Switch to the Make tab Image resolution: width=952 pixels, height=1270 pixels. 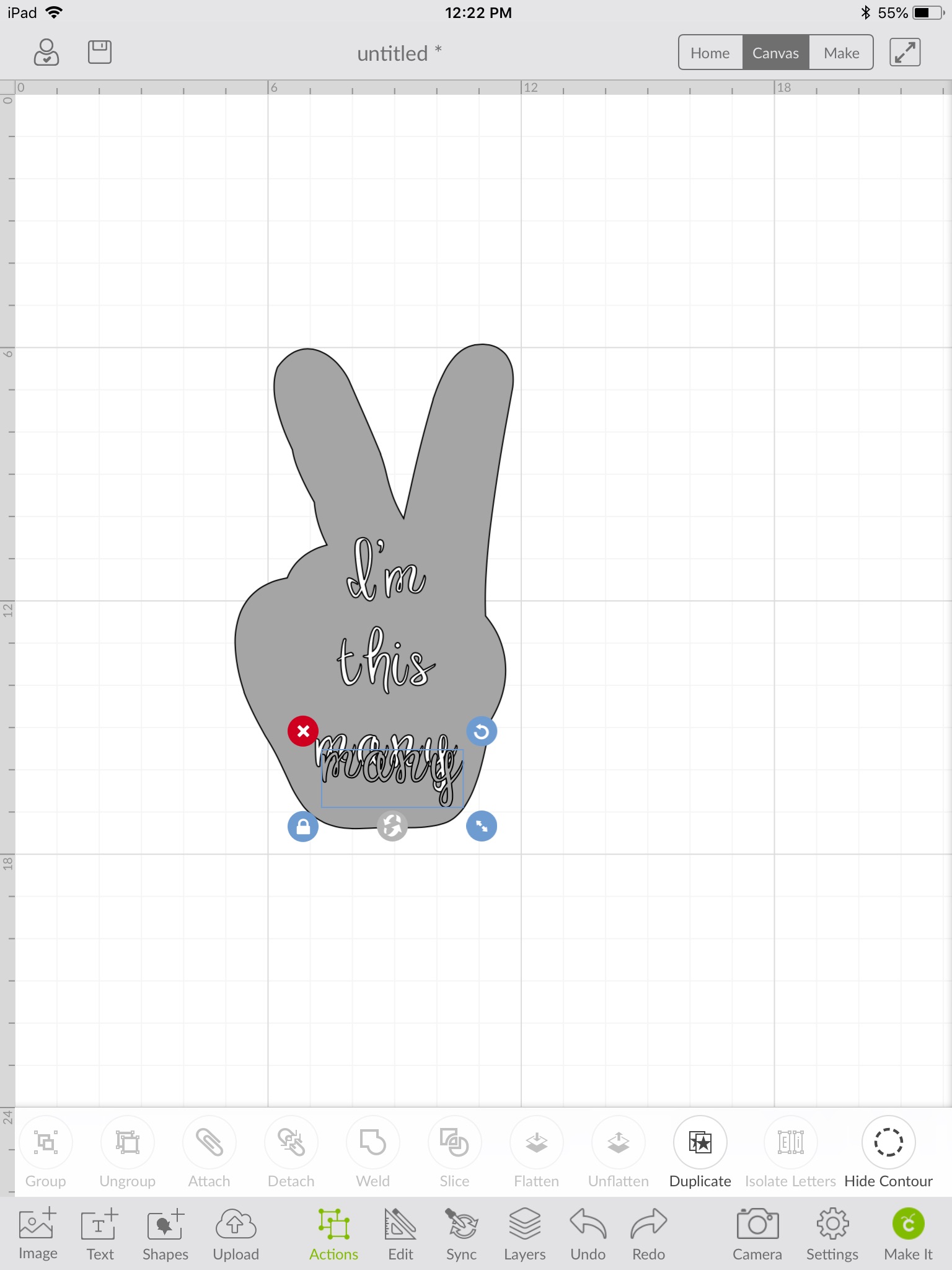841,53
